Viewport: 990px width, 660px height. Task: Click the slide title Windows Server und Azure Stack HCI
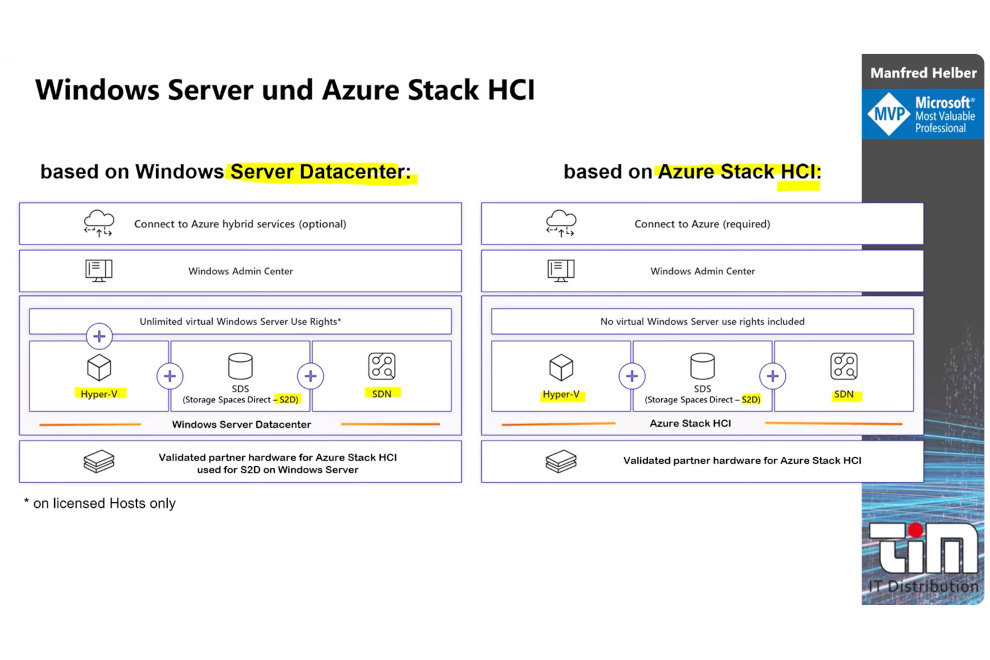(285, 90)
